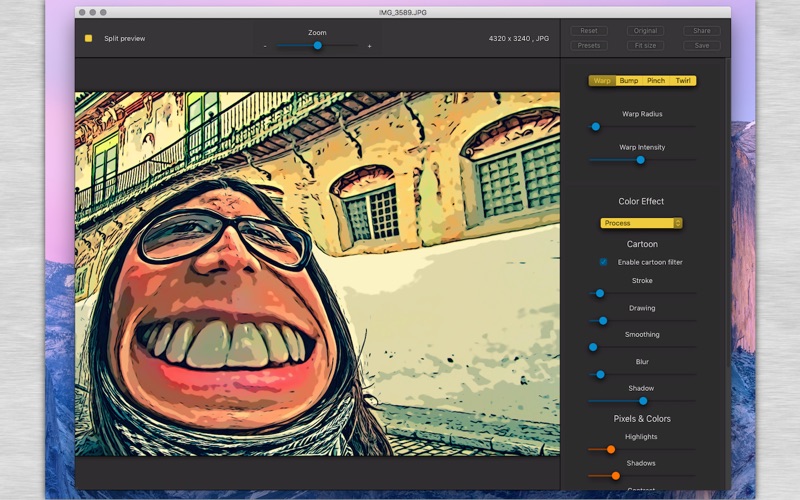Click the Fit size button

645,46
